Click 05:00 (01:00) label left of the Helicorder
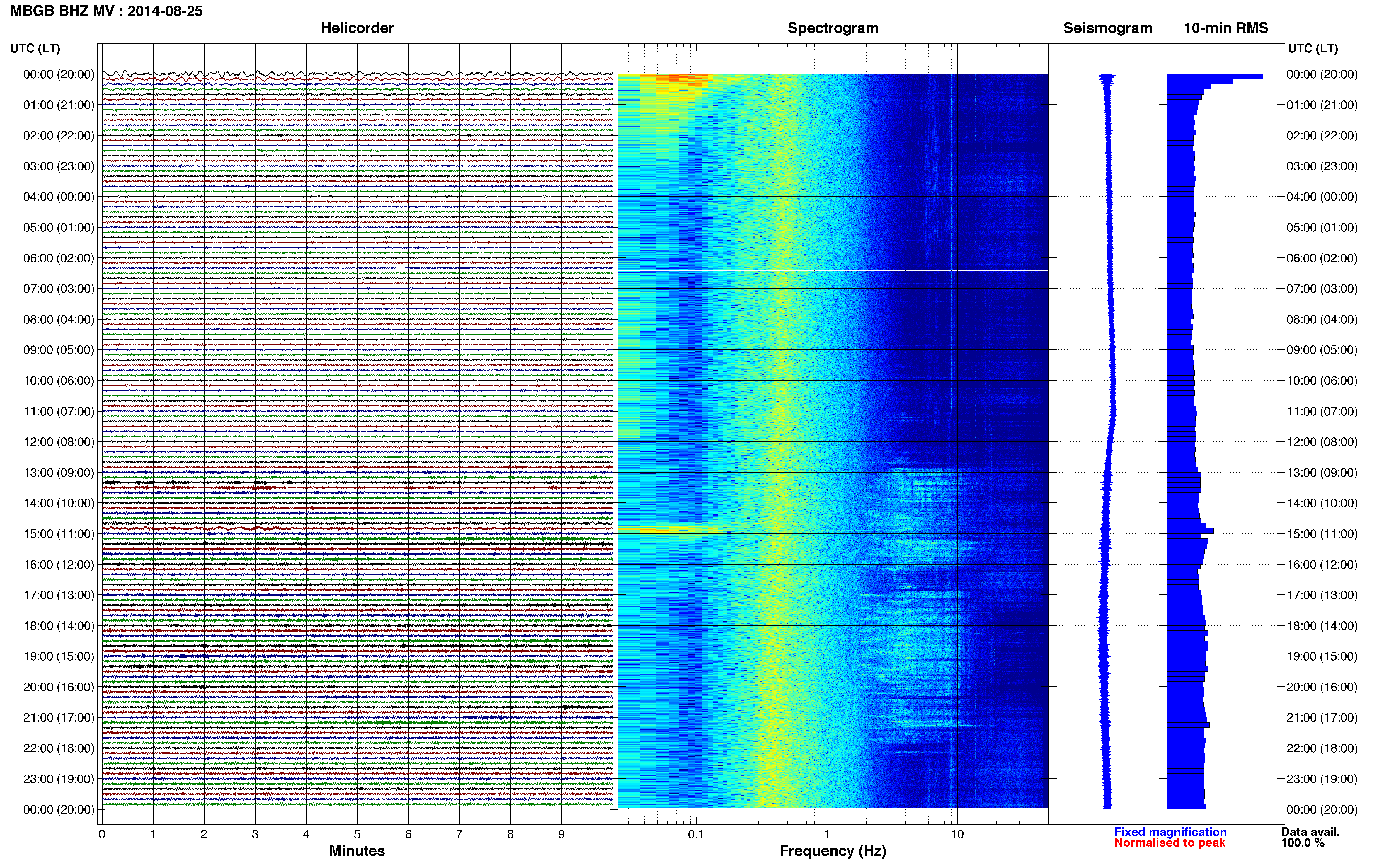Image resolution: width=1389 pixels, height=868 pixels. [x=59, y=227]
